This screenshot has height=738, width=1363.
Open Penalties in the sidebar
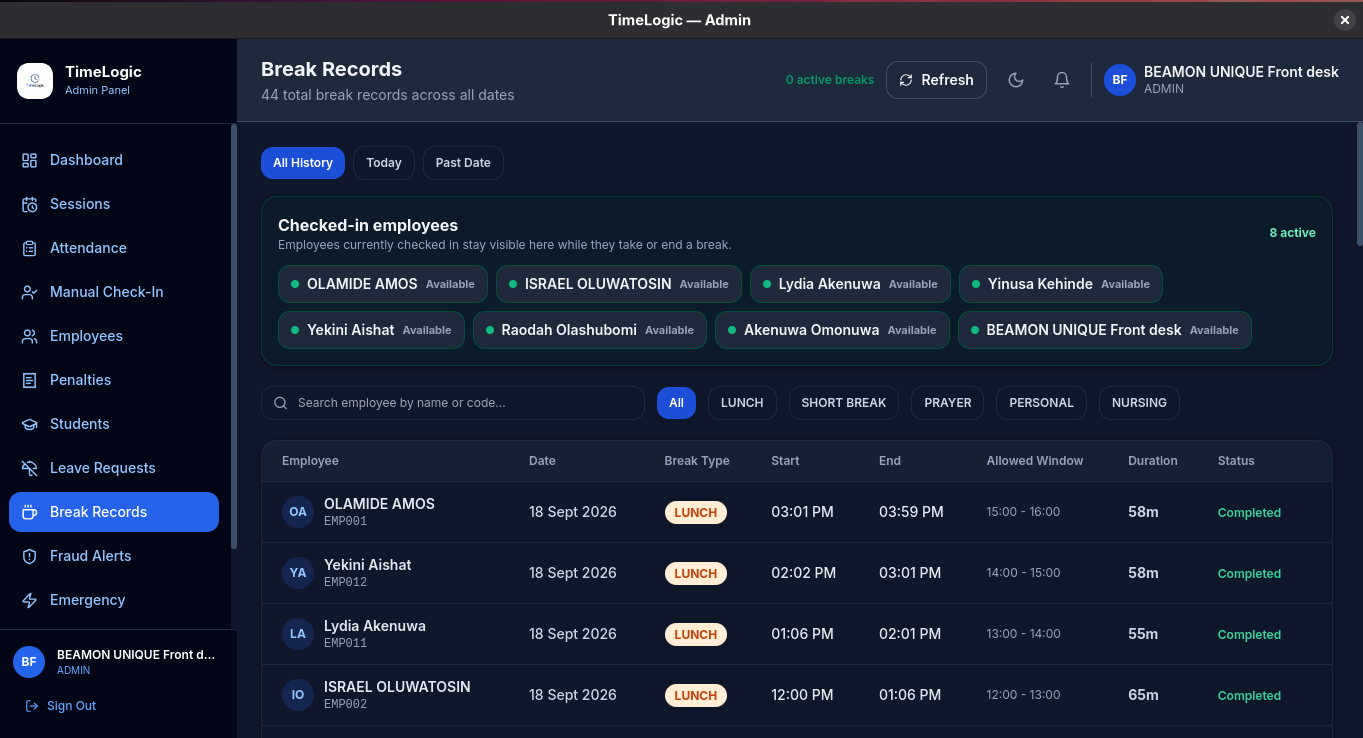coord(114,380)
